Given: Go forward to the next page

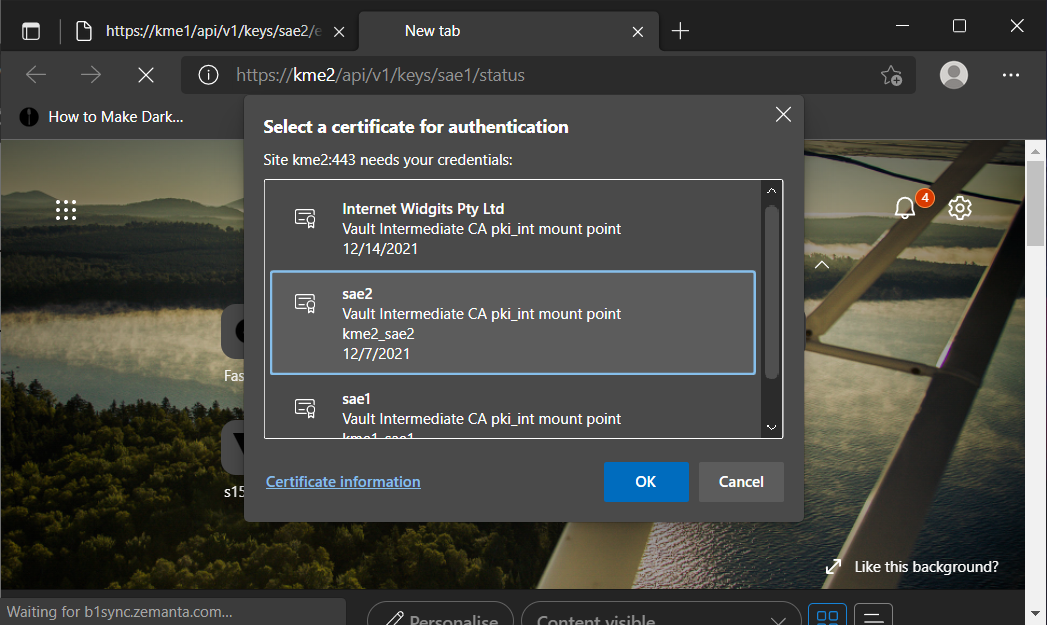Looking at the screenshot, I should pos(91,75).
